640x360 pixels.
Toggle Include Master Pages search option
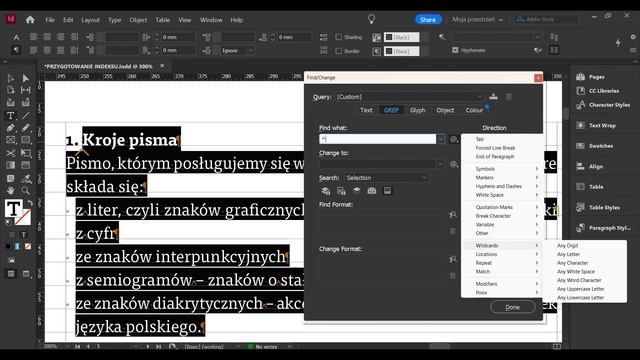pos(371,191)
